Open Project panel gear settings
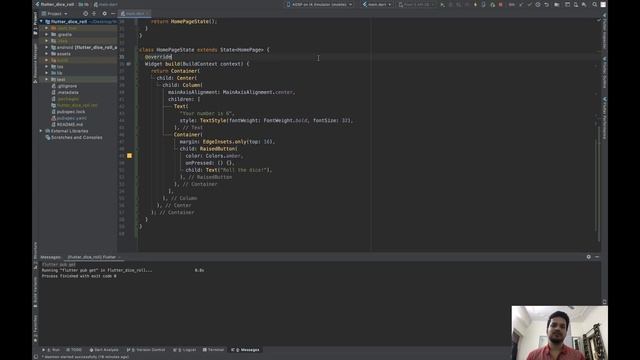This screenshot has width=640, height=360. click(104, 13)
